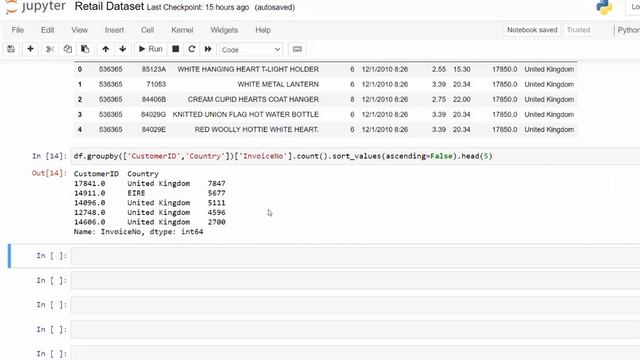Image resolution: width=640 pixels, height=360 pixels.
Task: Open the Kernel menu
Action: pos(182,30)
